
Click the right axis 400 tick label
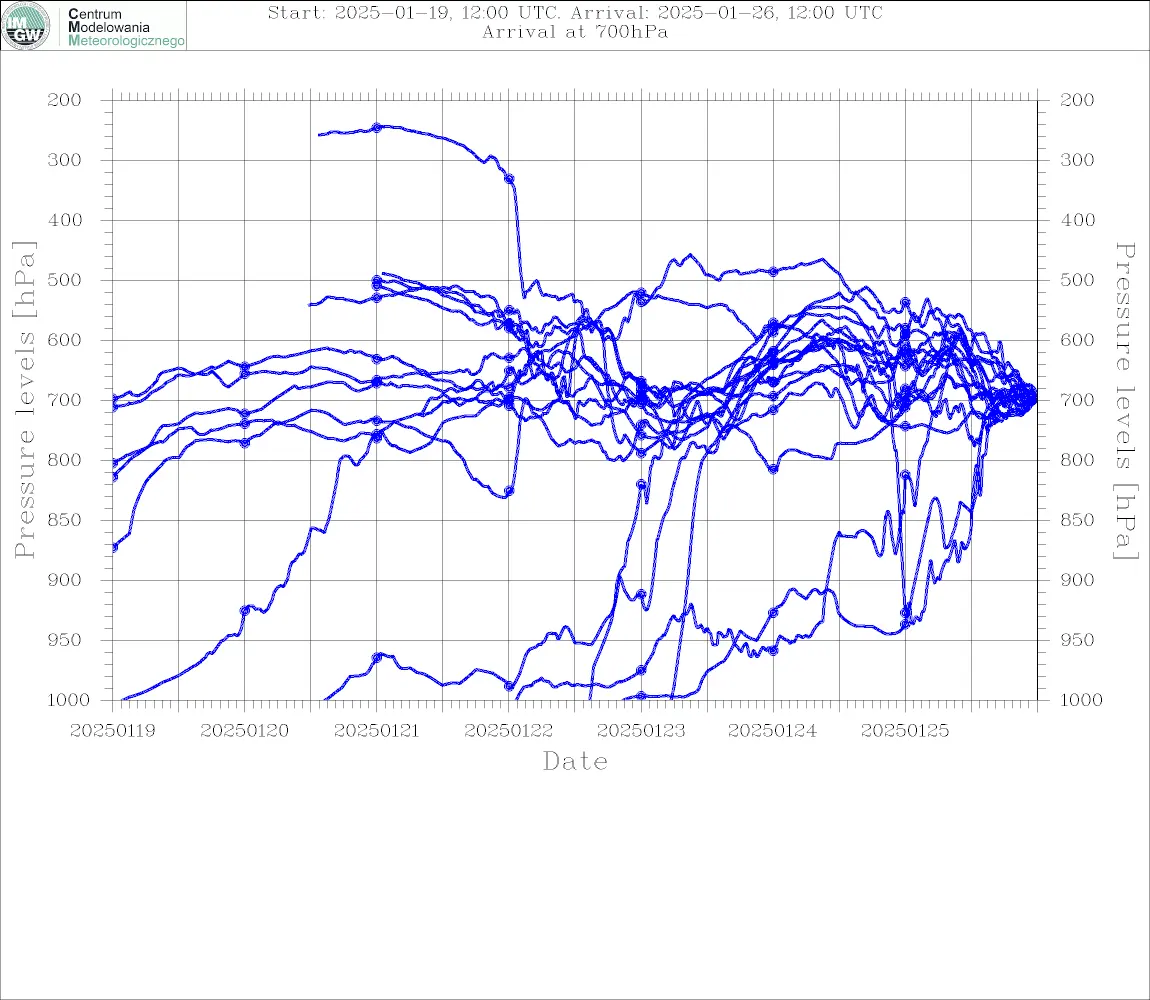[1077, 220]
